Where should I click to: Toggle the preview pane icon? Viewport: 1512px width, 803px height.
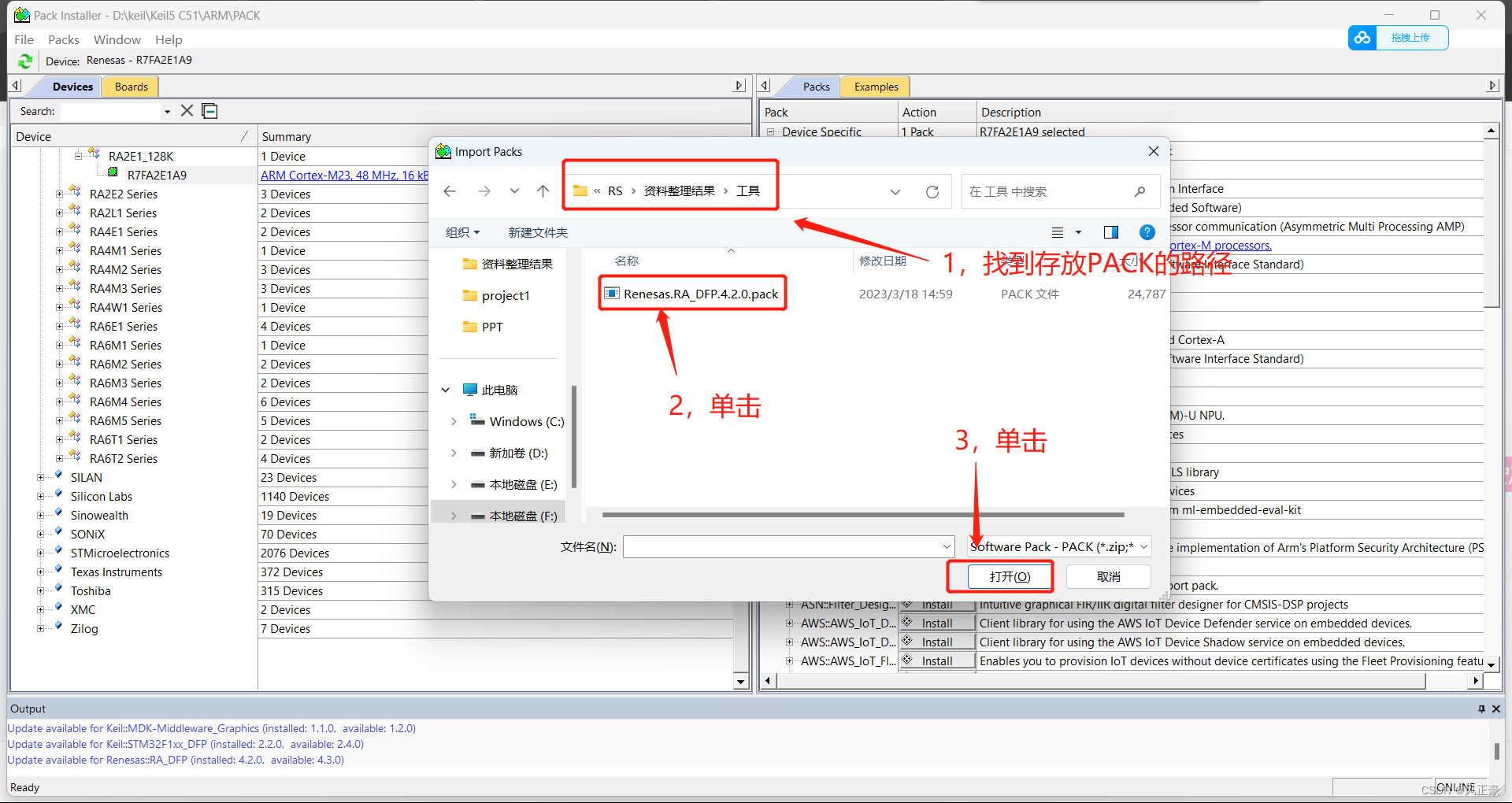pyautogui.click(x=1111, y=232)
